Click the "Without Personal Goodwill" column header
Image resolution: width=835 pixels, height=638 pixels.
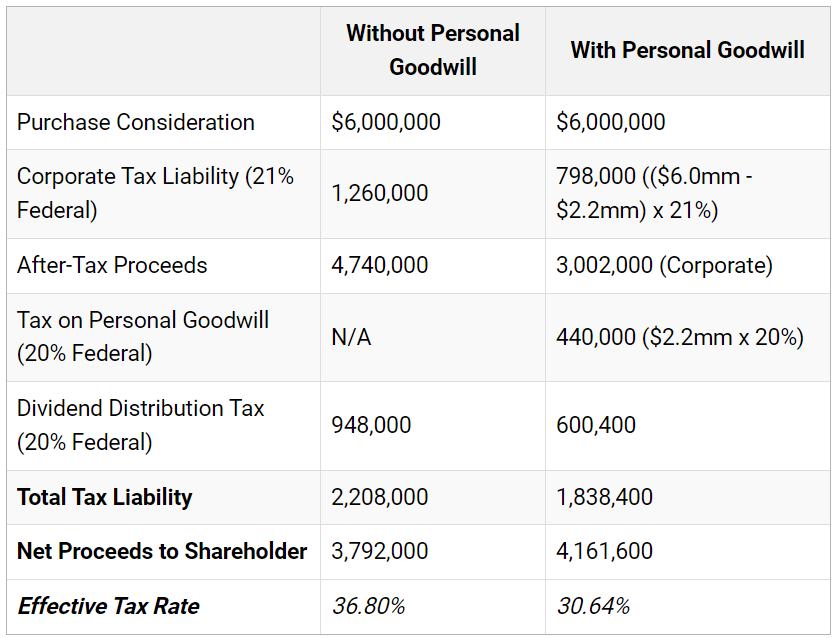tap(432, 50)
